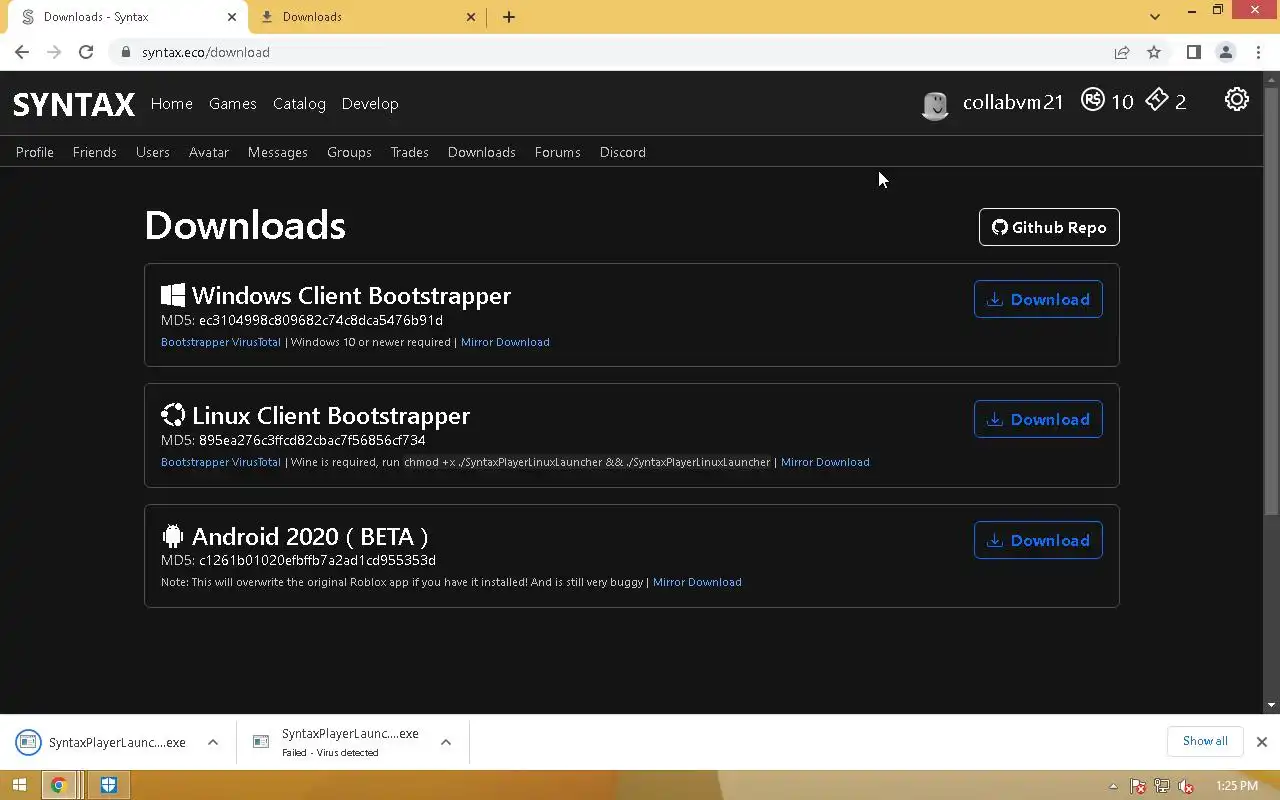Open Linux Mirror Download link
The width and height of the screenshot is (1280, 800).
pos(825,462)
